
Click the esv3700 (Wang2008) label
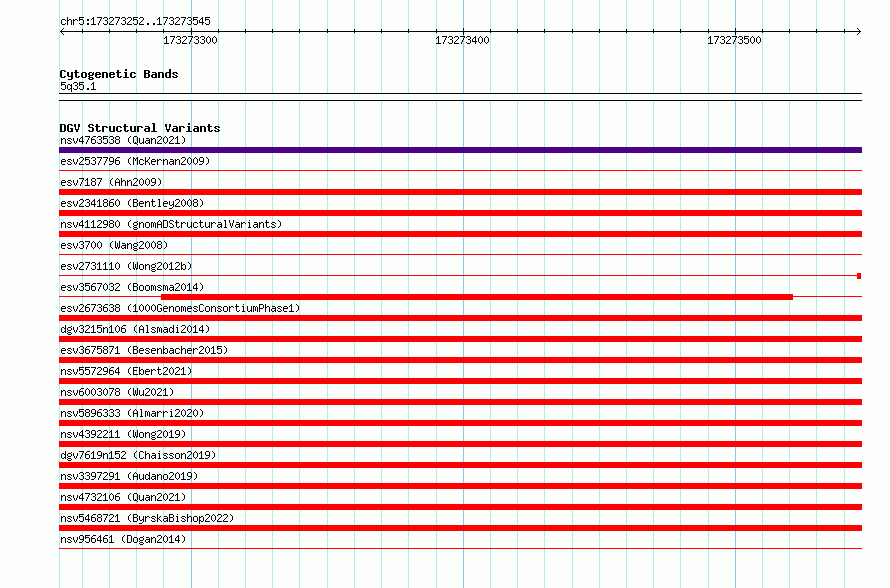(114, 245)
